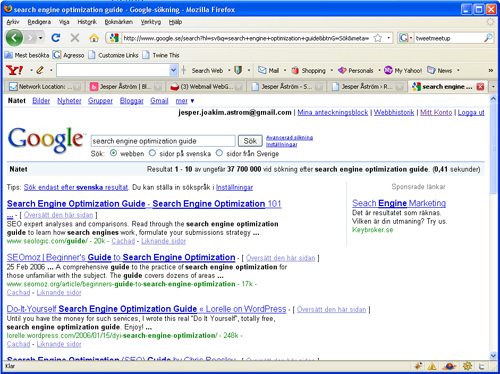The width and height of the screenshot is (500, 374).
Task: Click the gear status bar icon
Action: pos(467,366)
